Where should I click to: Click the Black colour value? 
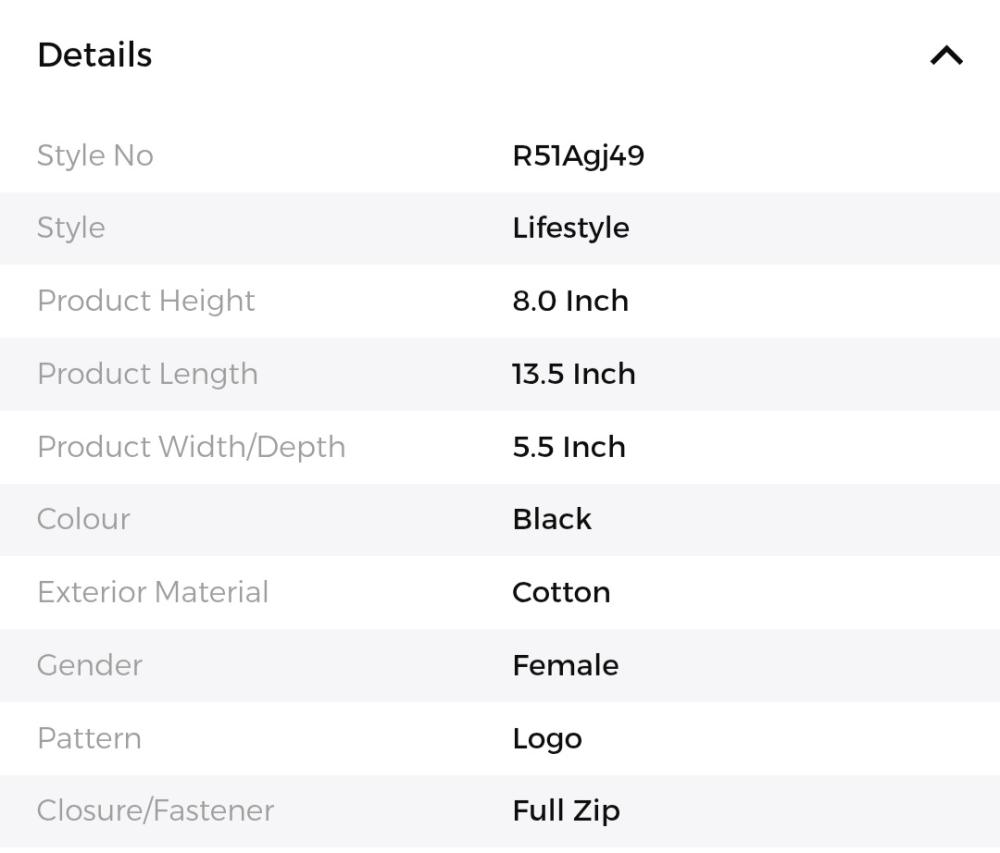click(x=551, y=519)
